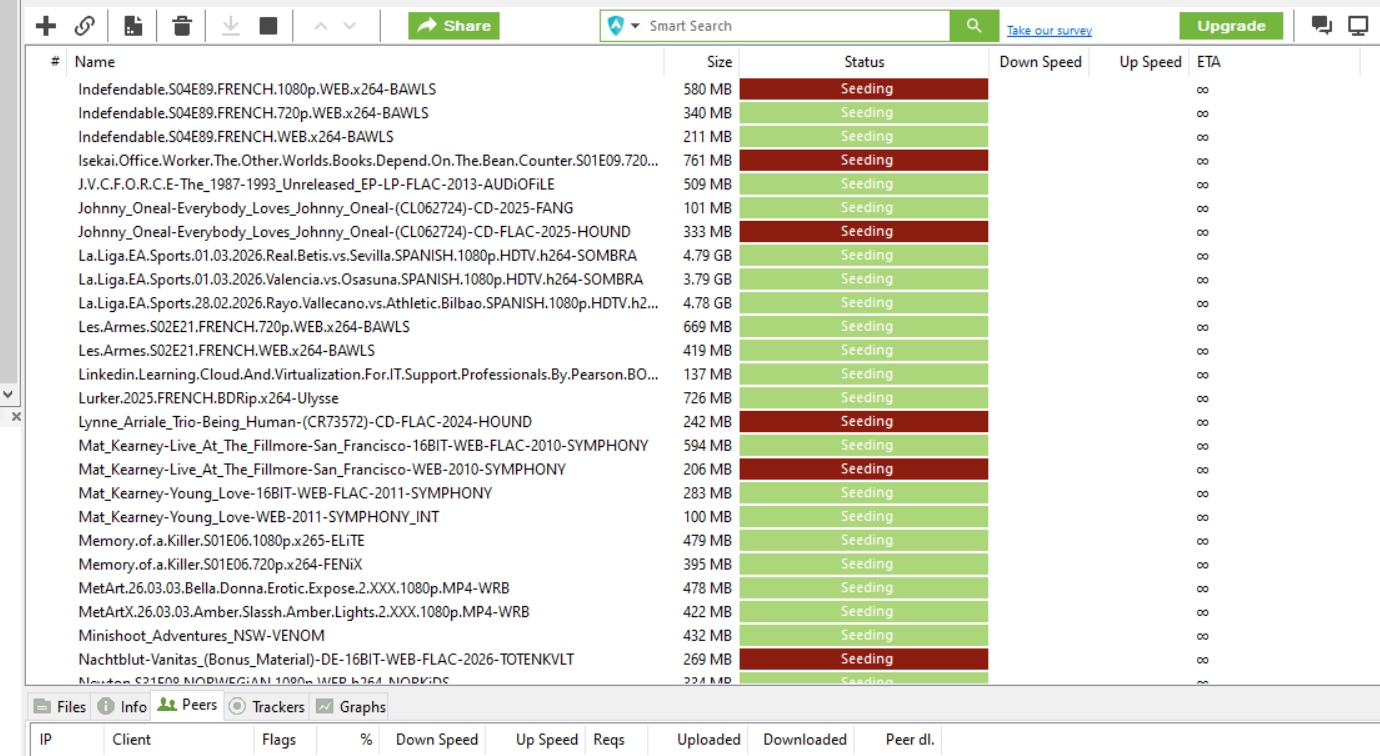Click the green magnifier search button
The height and width of the screenshot is (756, 1380).
[974, 26]
